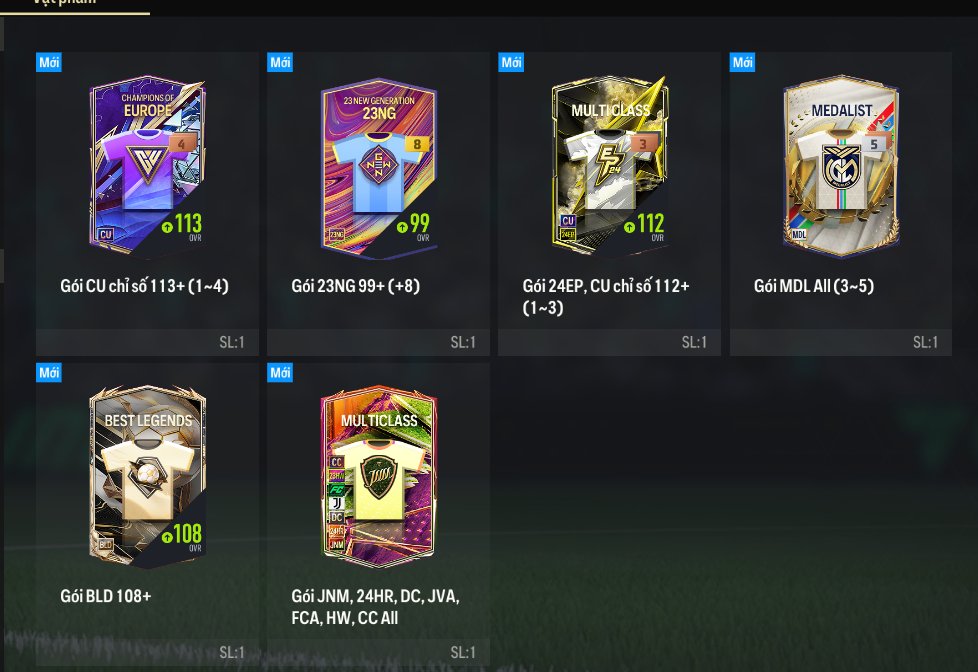Click the Gói BLD 108+ title

pyautogui.click(x=105, y=596)
